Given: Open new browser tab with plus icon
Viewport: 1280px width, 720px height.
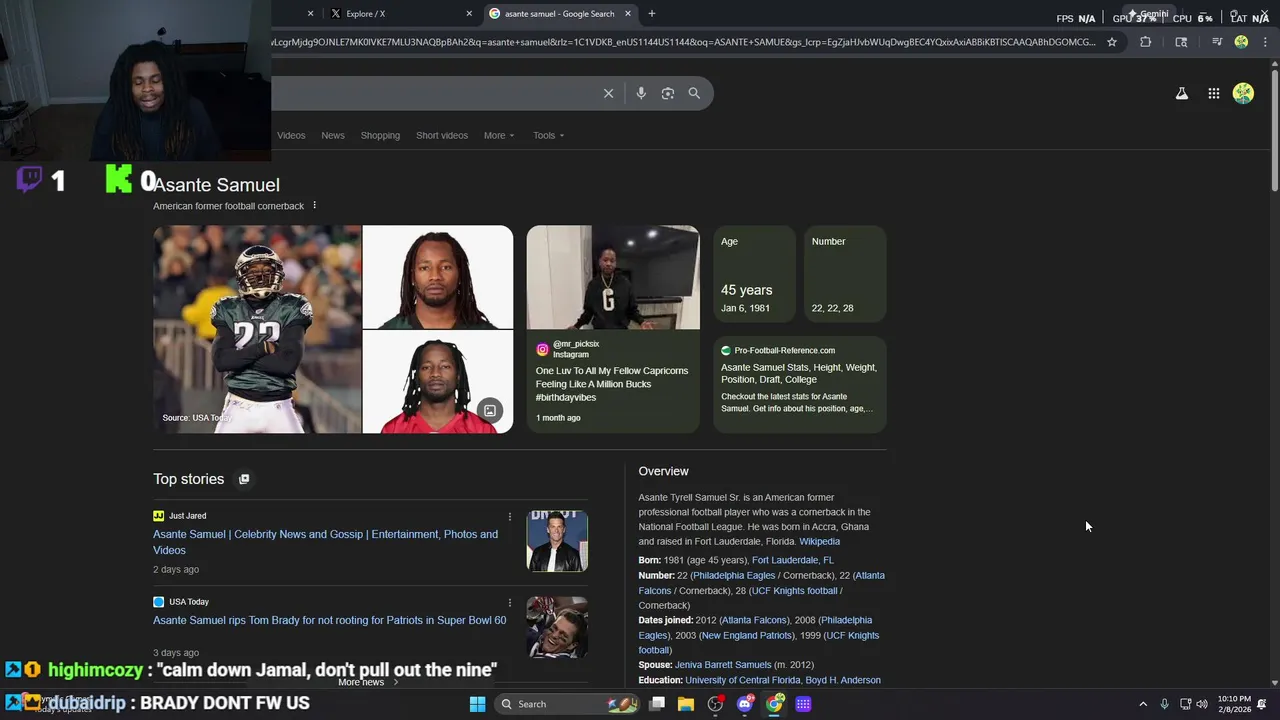Looking at the screenshot, I should tap(652, 13).
